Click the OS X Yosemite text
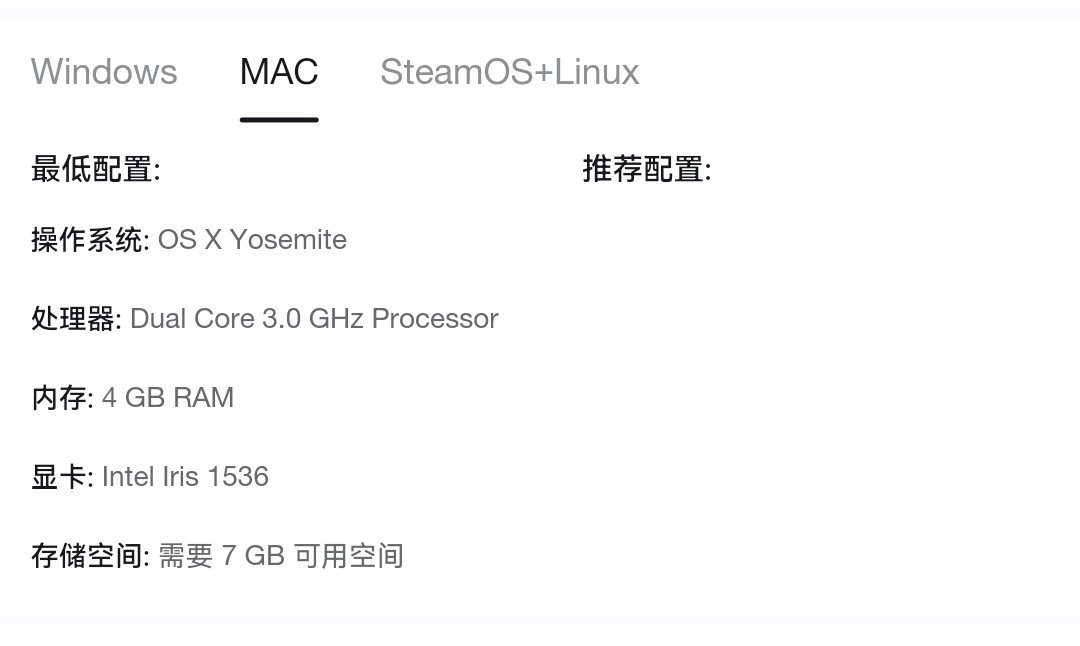This screenshot has width=1080, height=646. (x=252, y=240)
